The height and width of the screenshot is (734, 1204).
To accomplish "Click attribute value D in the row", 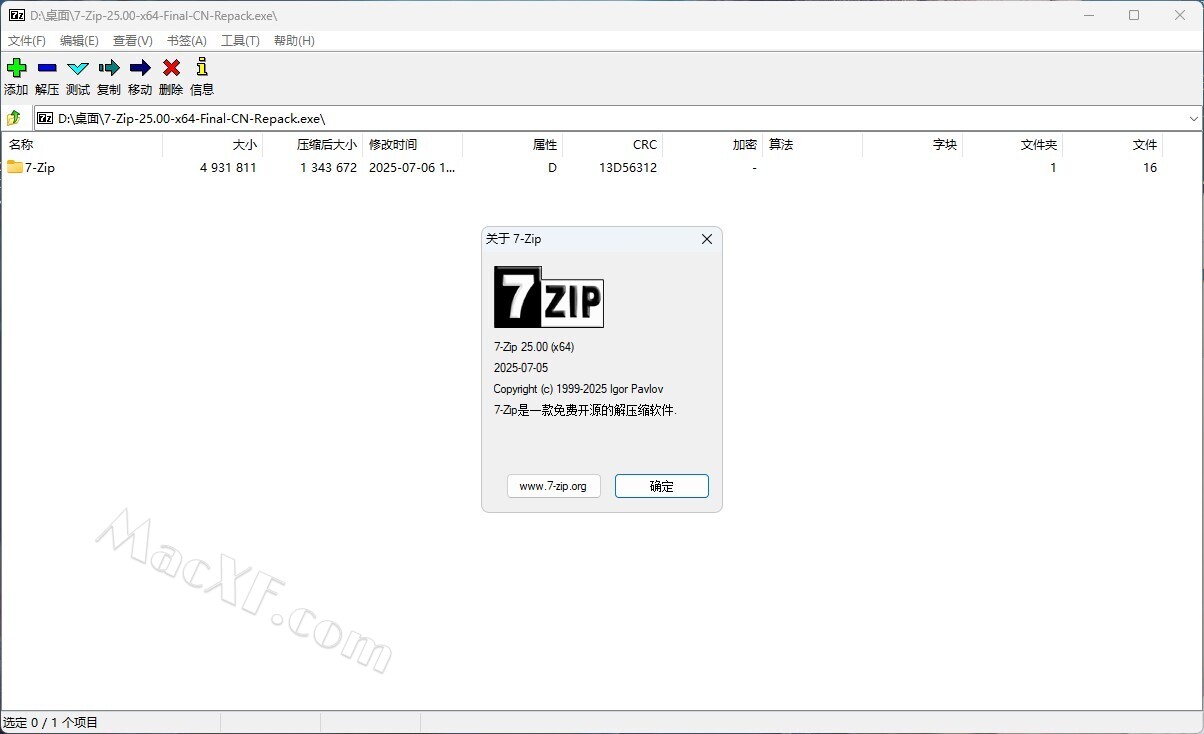I will pos(552,168).
